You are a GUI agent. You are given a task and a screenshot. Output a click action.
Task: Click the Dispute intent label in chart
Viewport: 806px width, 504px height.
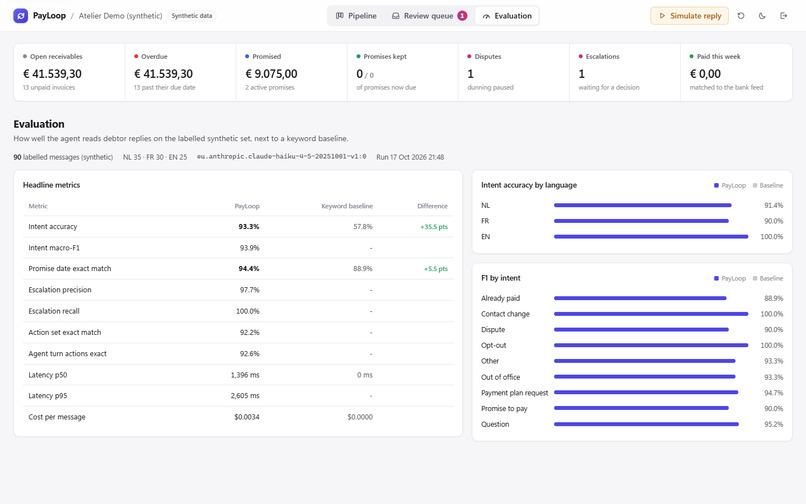point(493,330)
